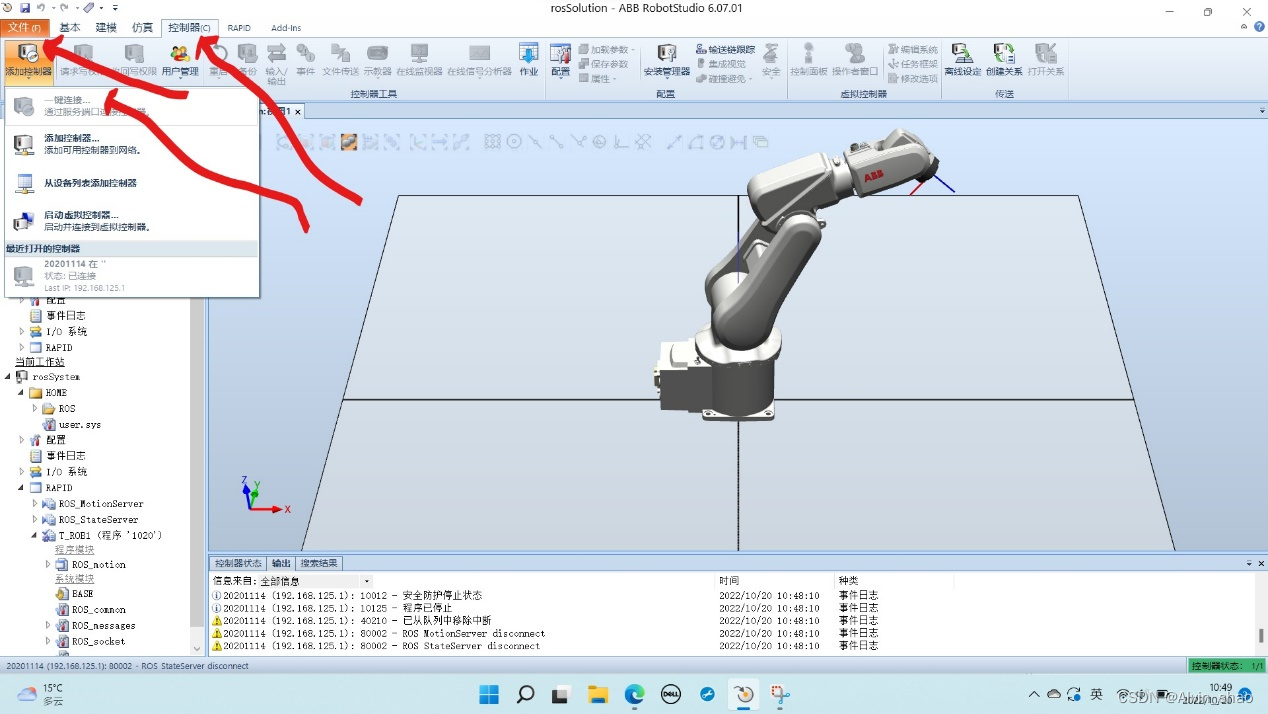Click the 打开关系 (Open Relation) icon

tap(1046, 60)
